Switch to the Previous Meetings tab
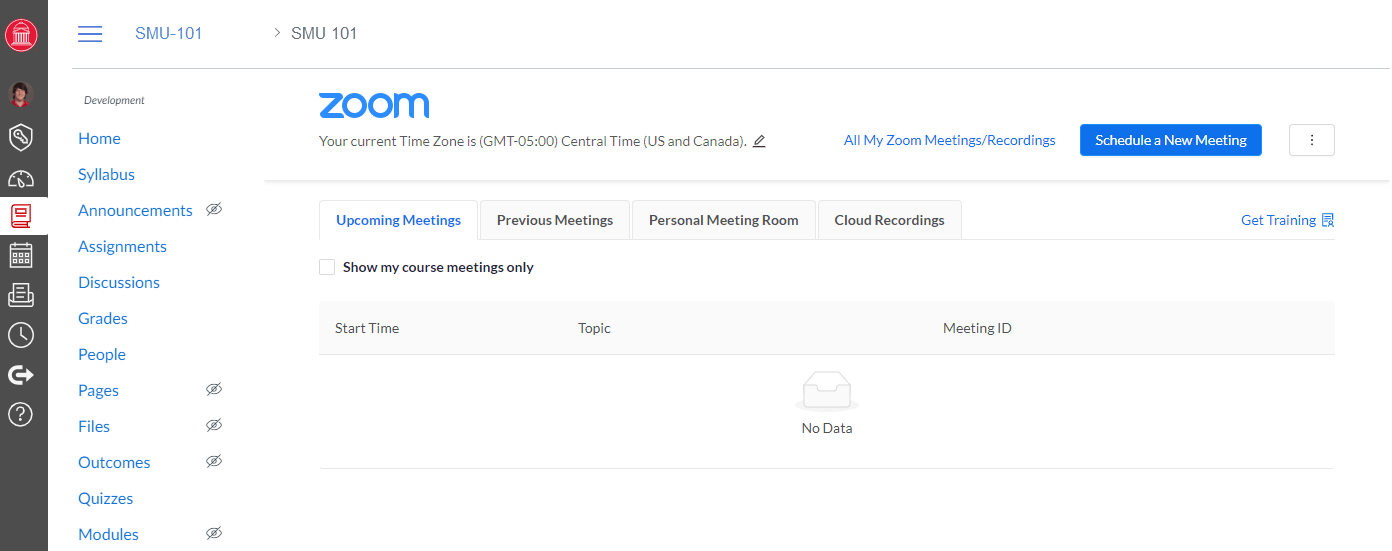The height and width of the screenshot is (551, 1392). click(555, 220)
